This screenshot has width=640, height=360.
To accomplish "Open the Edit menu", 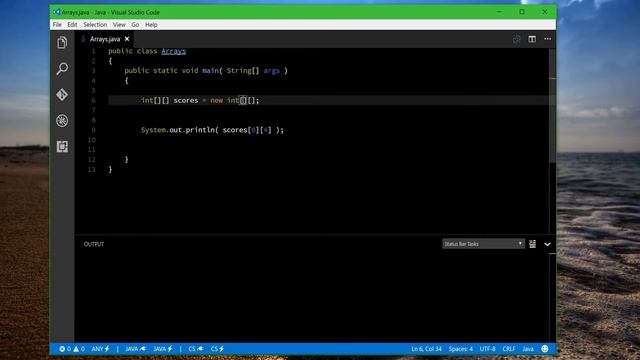I will [72, 25].
